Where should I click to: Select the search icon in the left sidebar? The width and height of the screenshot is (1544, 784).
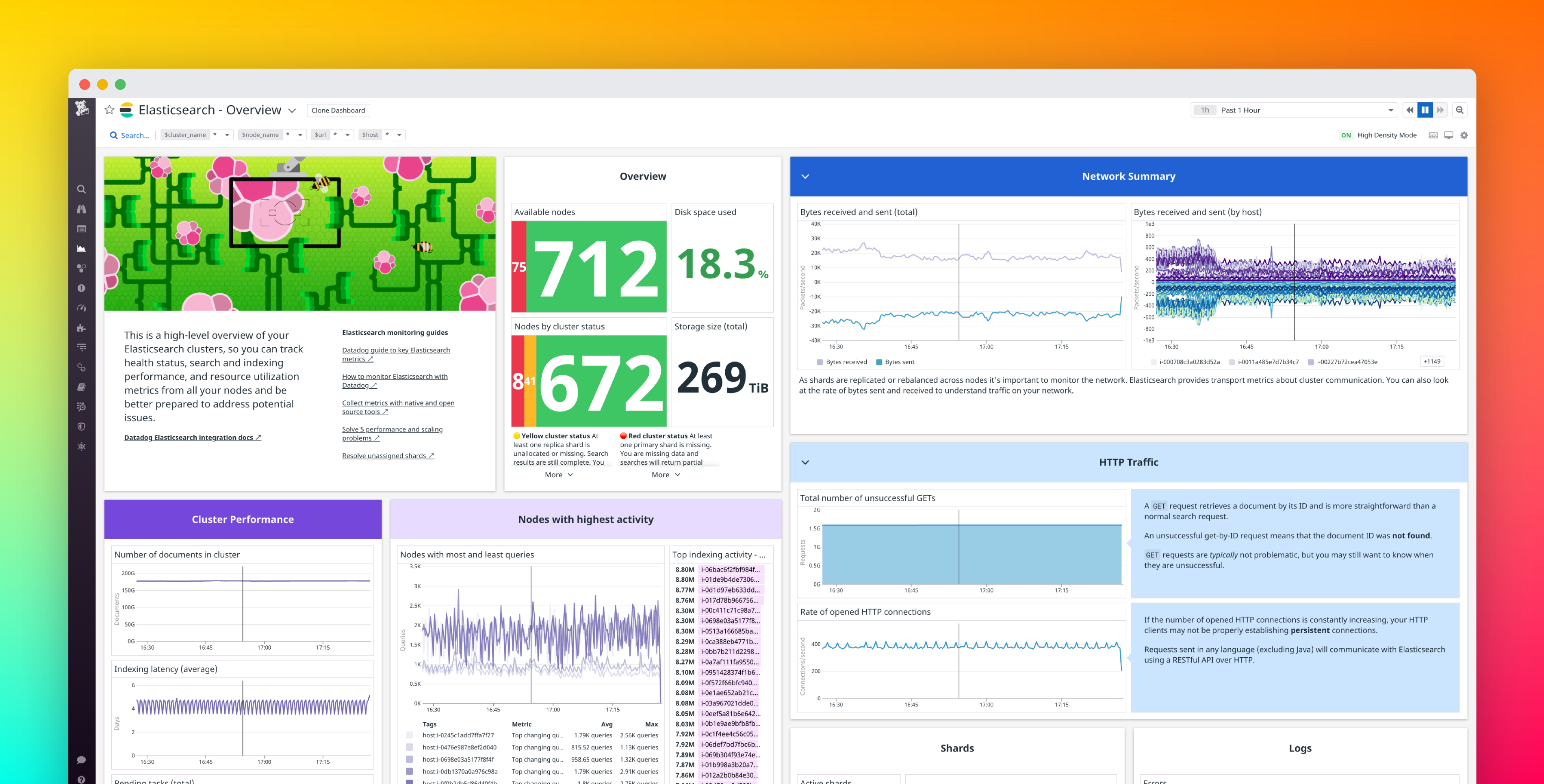pos(82,189)
